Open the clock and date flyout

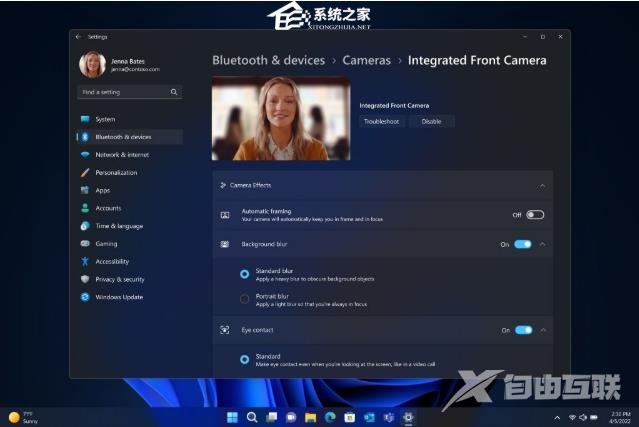pyautogui.click(x=620, y=417)
